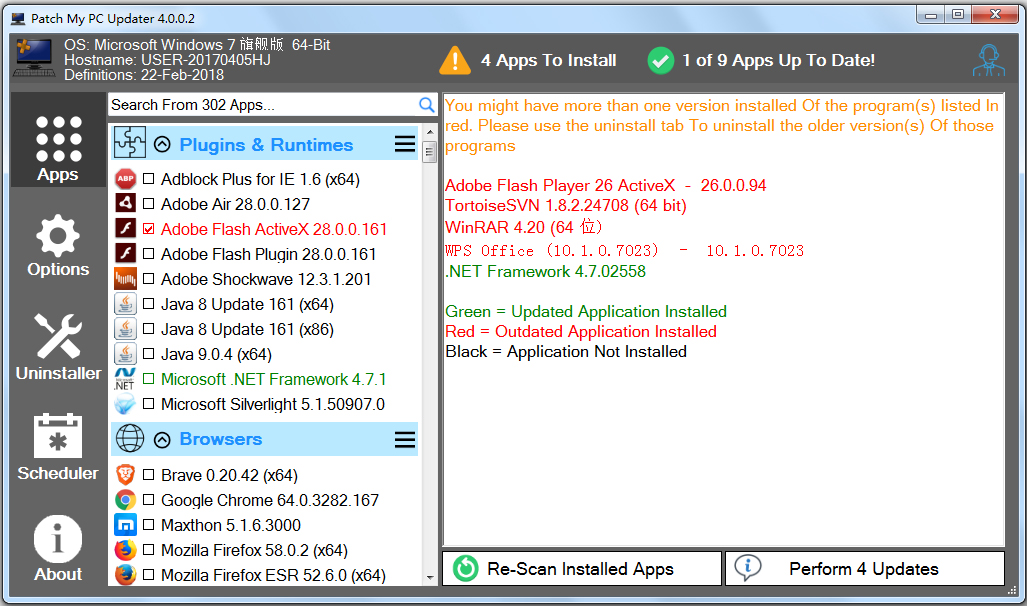Open the Plugins & Runtimes hamburger menu
This screenshot has height=606, width=1027.
click(x=405, y=144)
